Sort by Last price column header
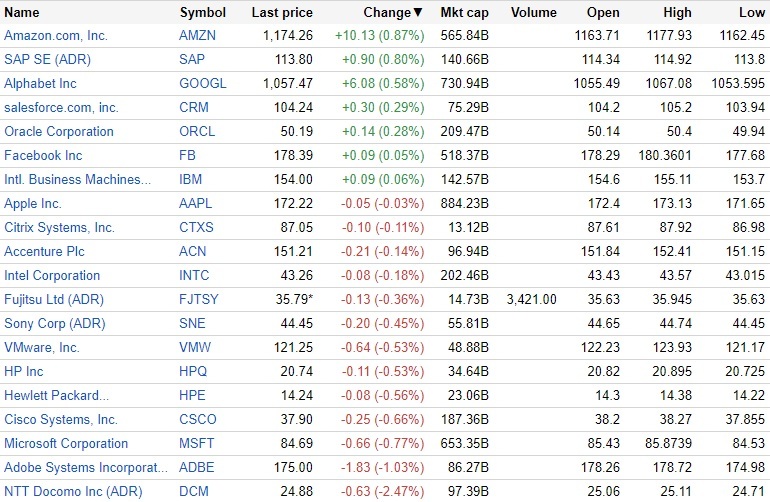Viewport: 770px width, 502px height. [x=282, y=13]
